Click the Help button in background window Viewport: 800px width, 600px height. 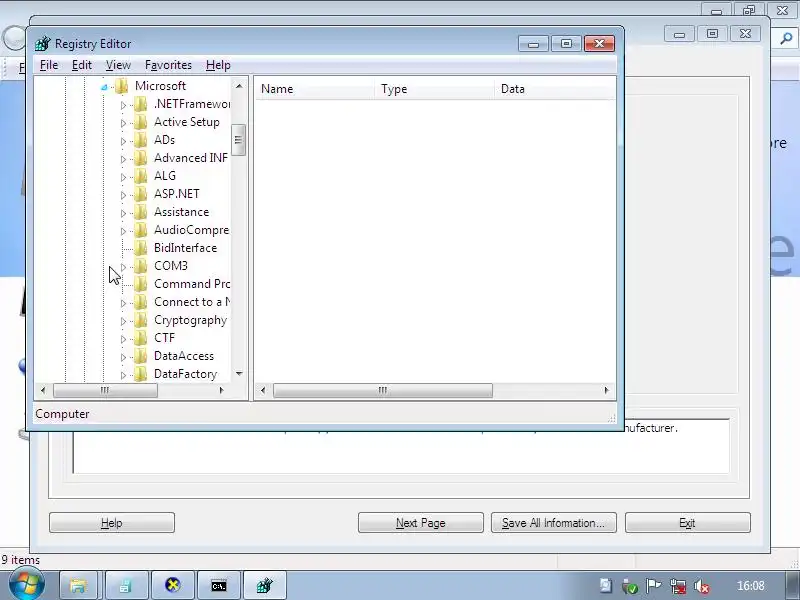coord(112,523)
